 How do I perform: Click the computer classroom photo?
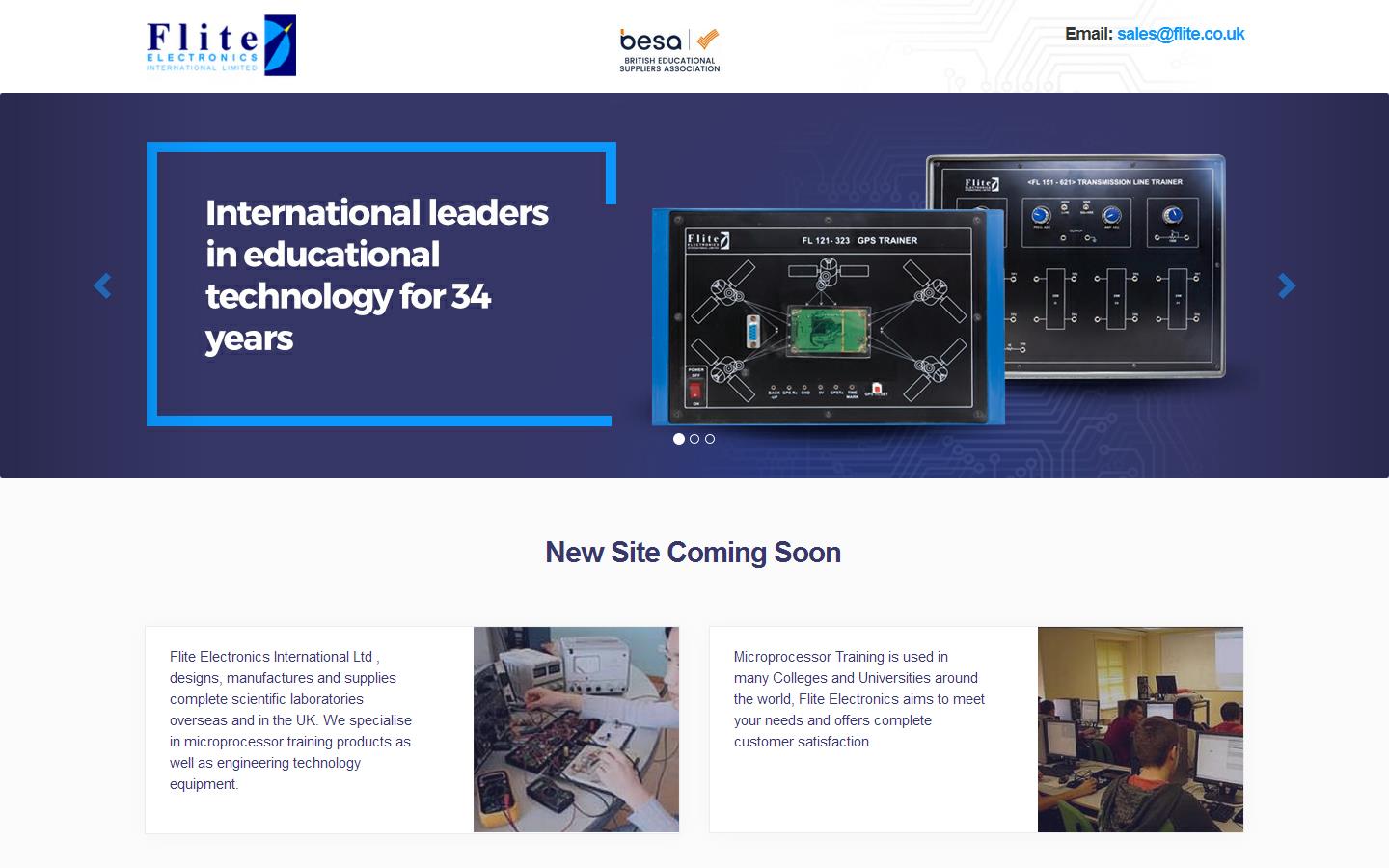pyautogui.click(x=1140, y=729)
